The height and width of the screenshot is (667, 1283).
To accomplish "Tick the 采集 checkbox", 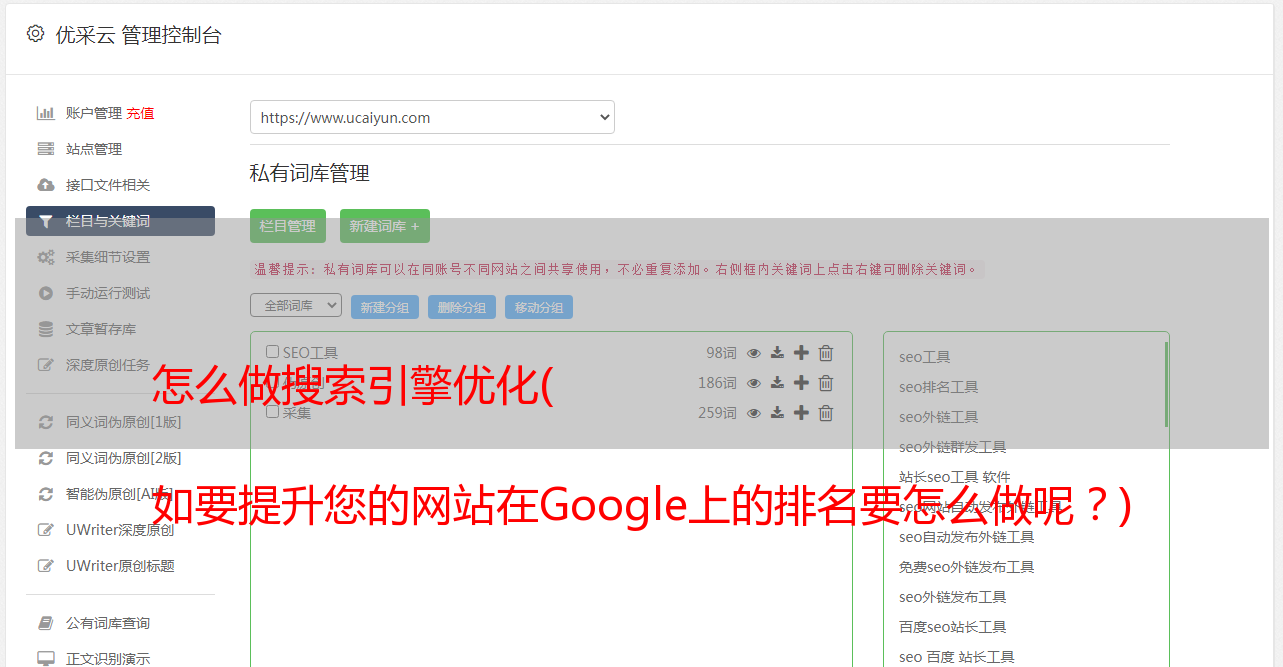I will tap(272, 412).
